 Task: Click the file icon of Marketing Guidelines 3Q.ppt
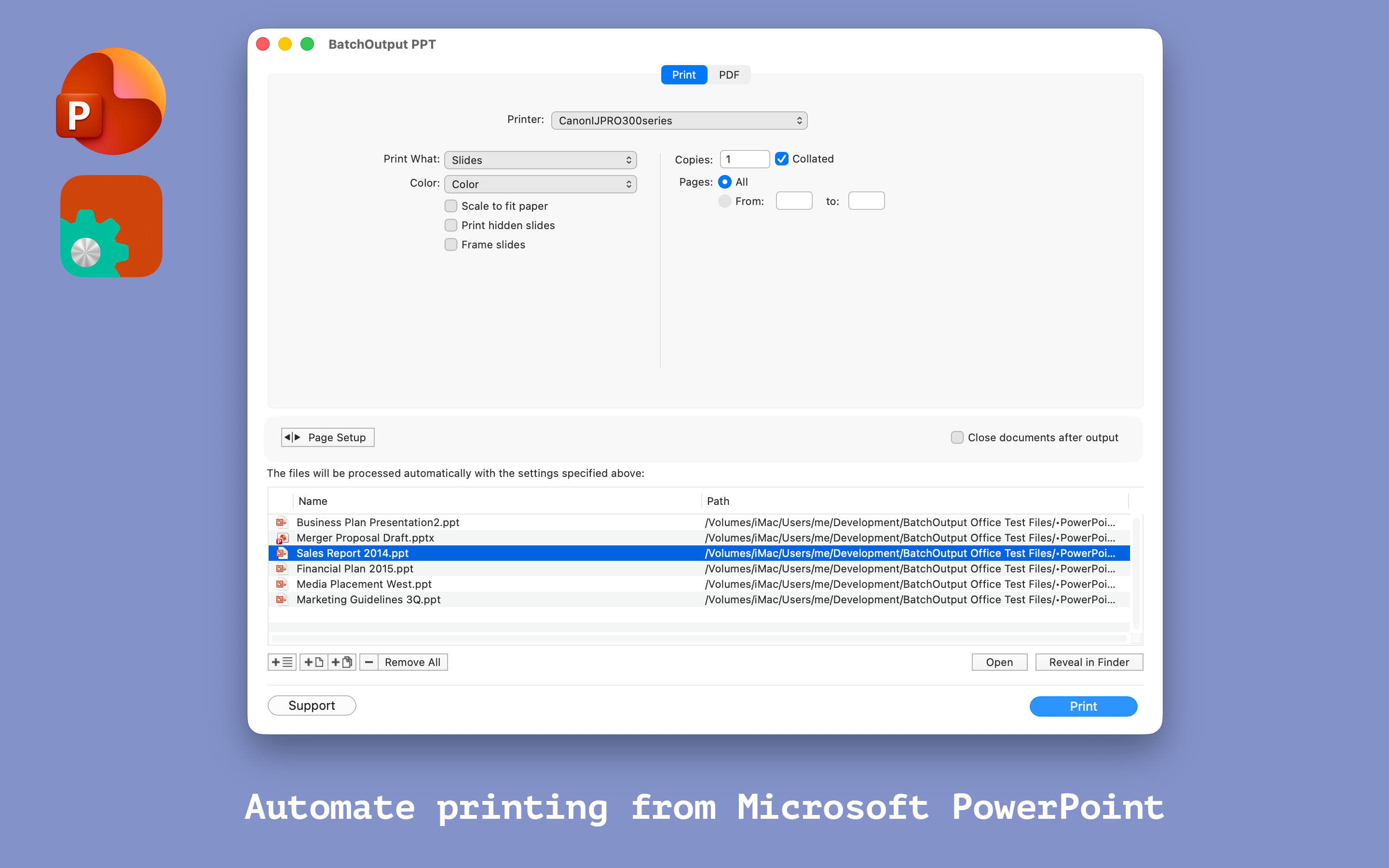[x=281, y=599]
